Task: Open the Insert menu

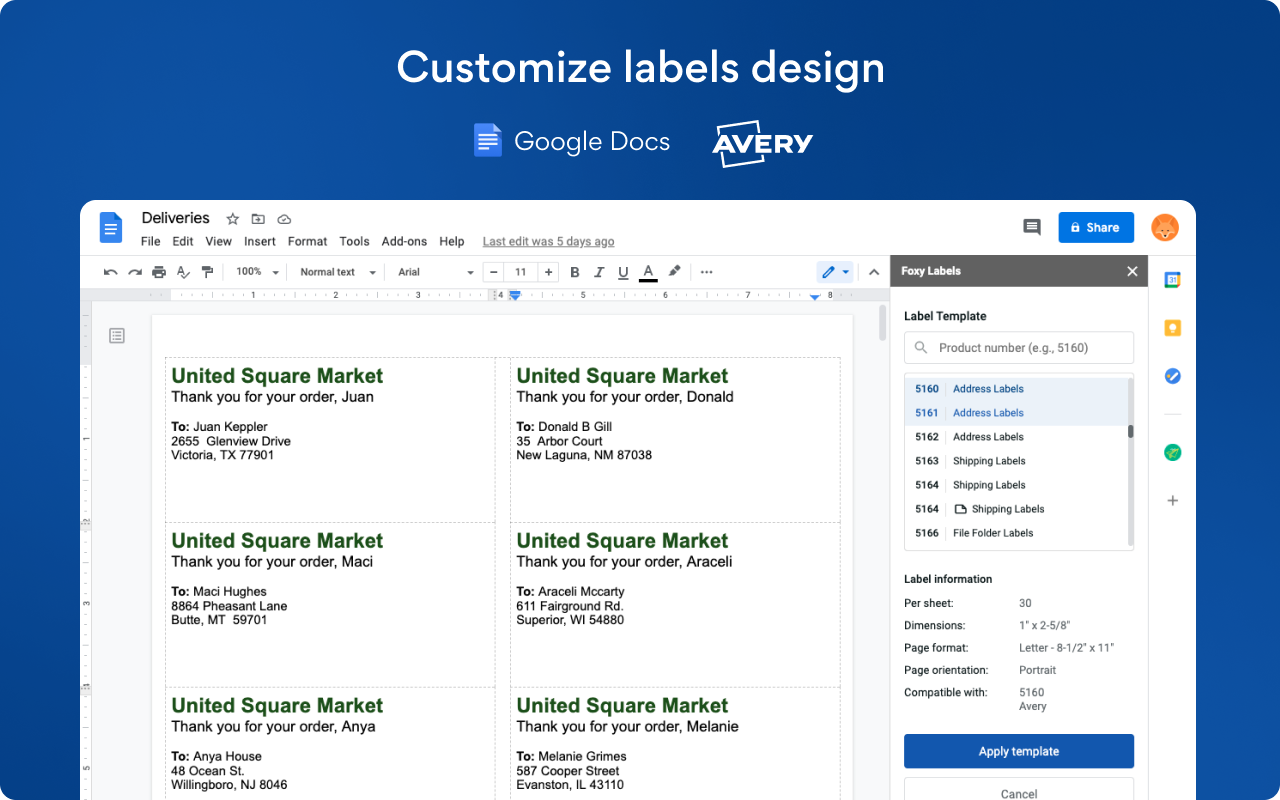Action: coord(260,241)
